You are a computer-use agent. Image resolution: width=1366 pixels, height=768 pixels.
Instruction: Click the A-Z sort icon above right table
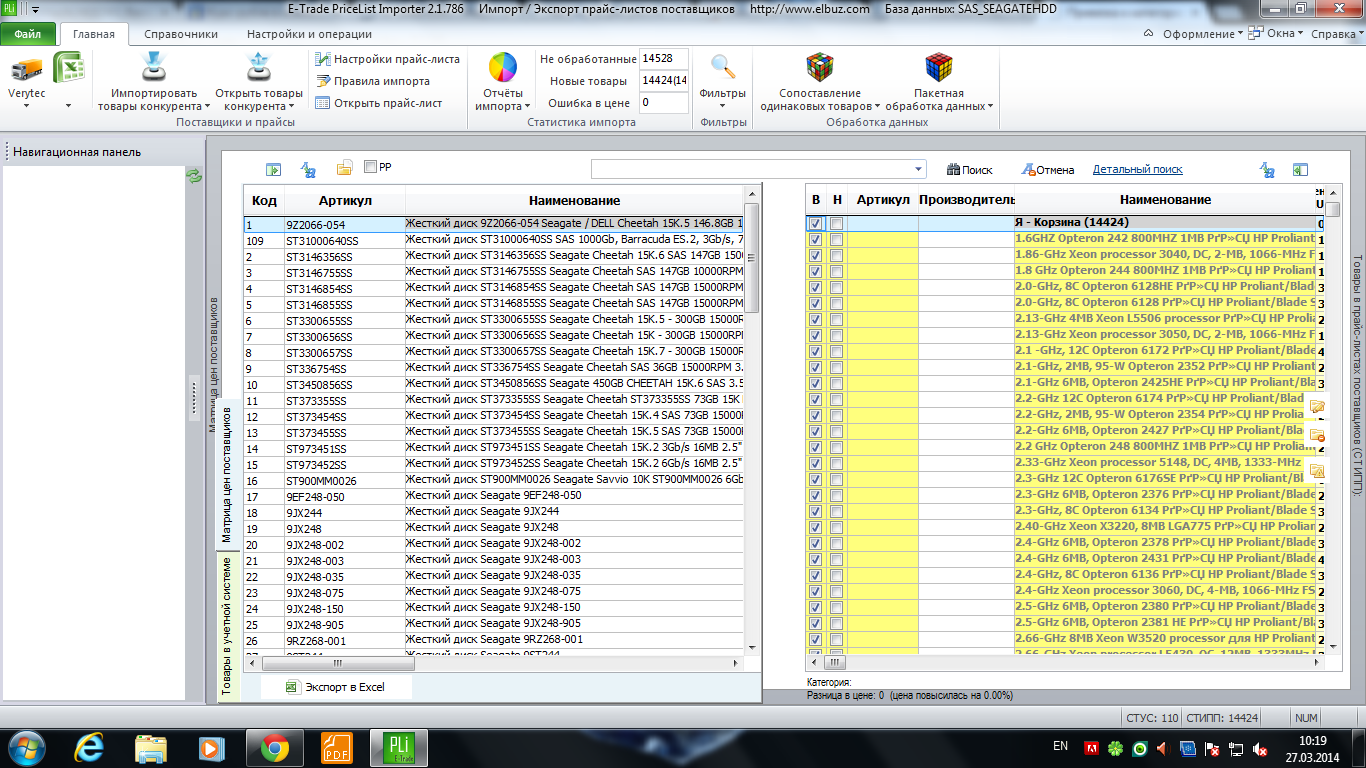[x=1267, y=170]
